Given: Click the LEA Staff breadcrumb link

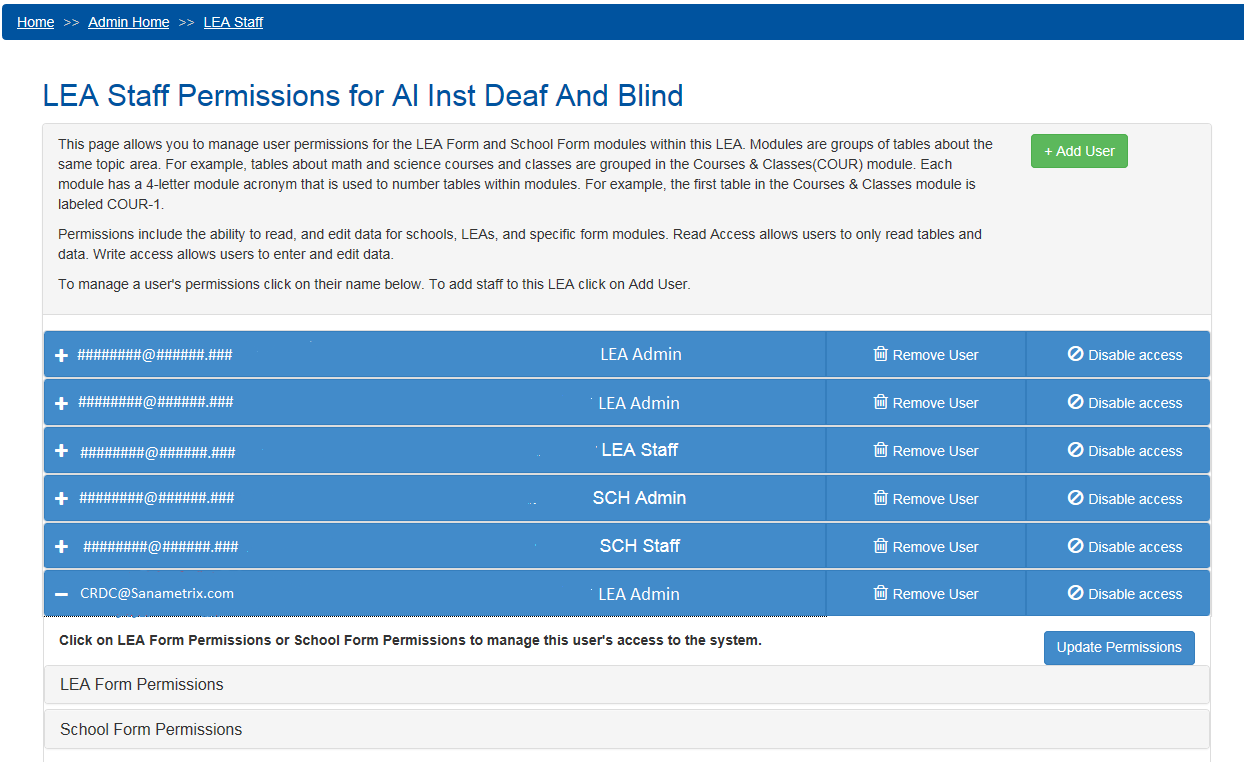Looking at the screenshot, I should tap(233, 22).
